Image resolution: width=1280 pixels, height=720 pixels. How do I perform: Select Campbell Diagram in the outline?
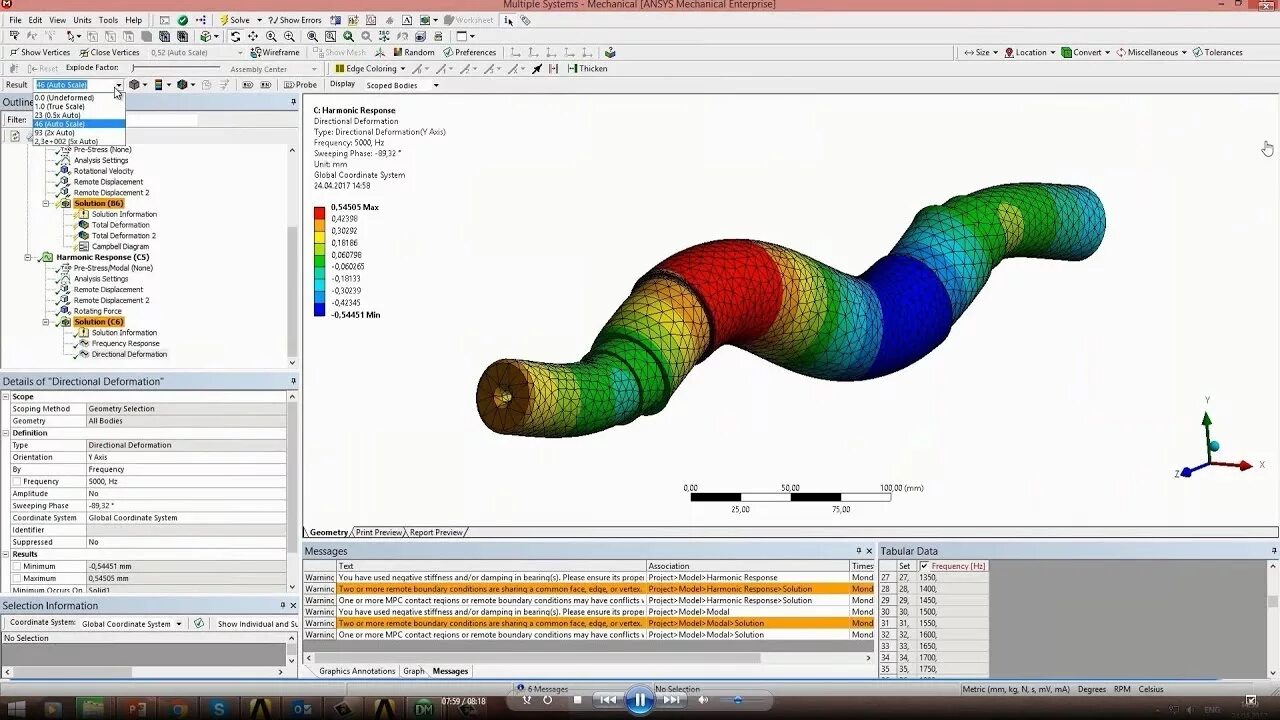(x=120, y=246)
